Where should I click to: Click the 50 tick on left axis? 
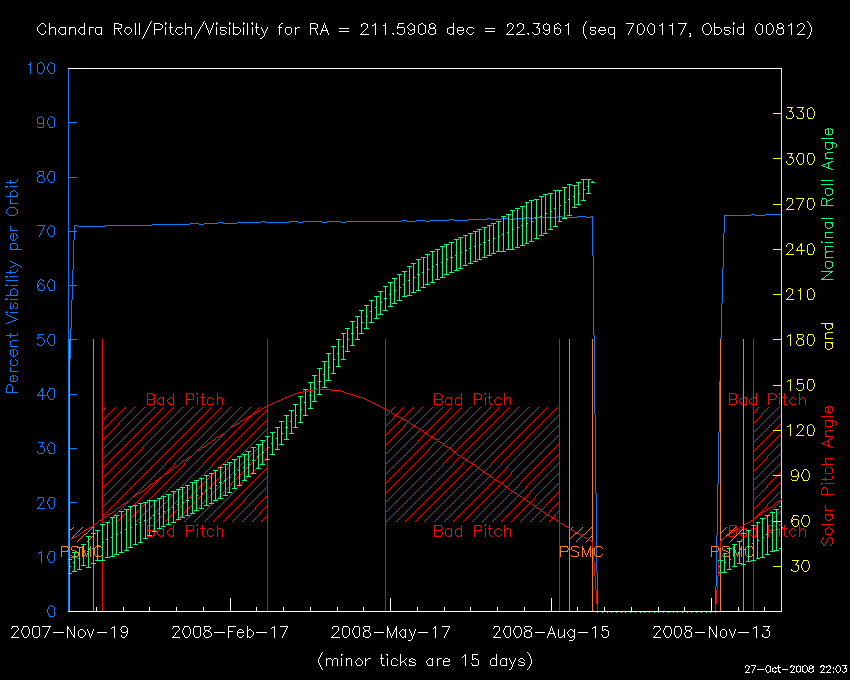47,341
